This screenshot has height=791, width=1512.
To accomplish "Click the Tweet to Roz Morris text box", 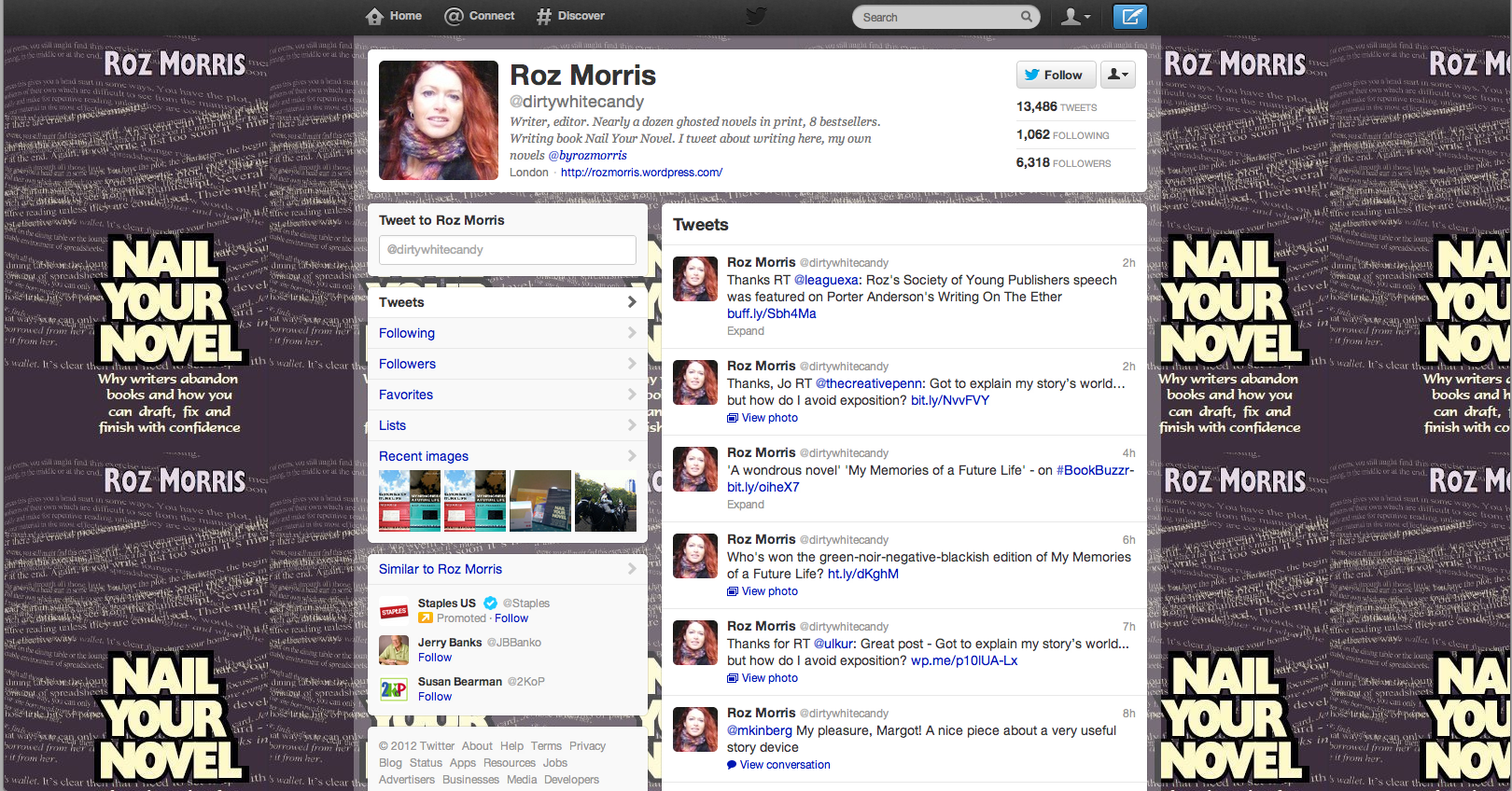I will pyautogui.click(x=508, y=250).
